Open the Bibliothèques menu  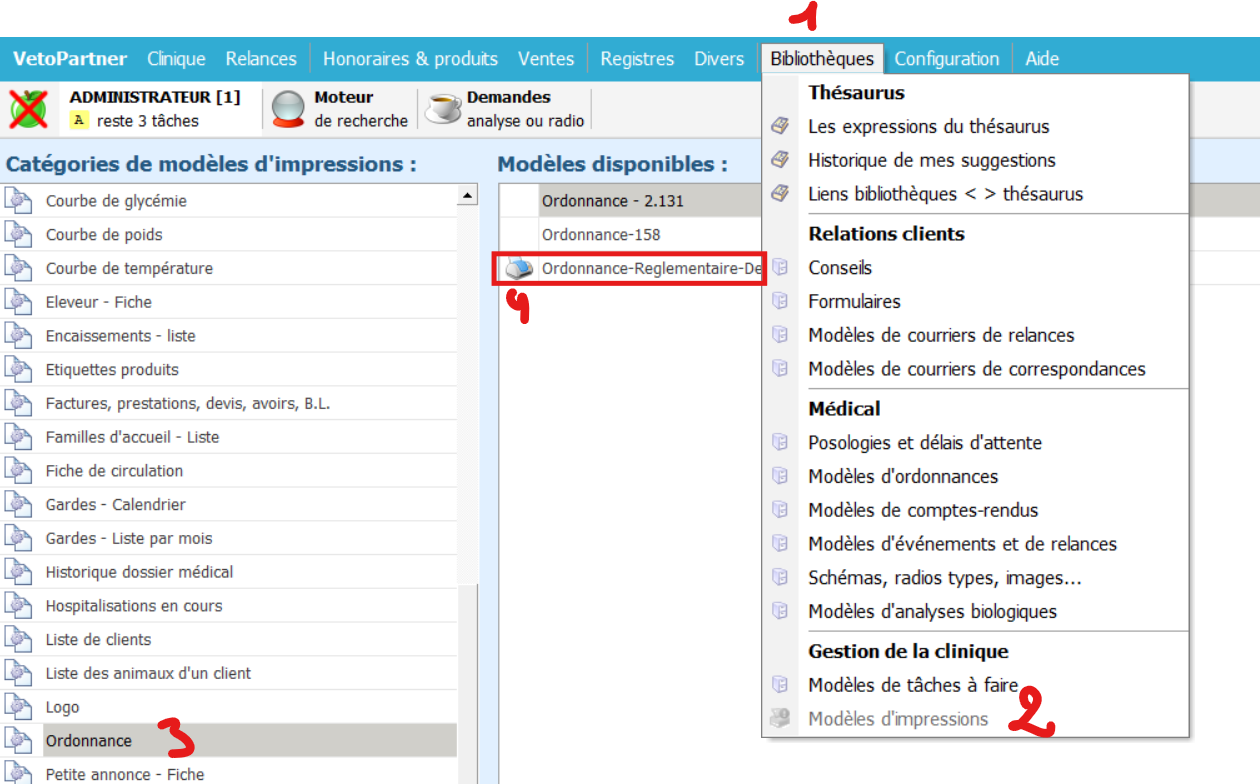pos(821,59)
